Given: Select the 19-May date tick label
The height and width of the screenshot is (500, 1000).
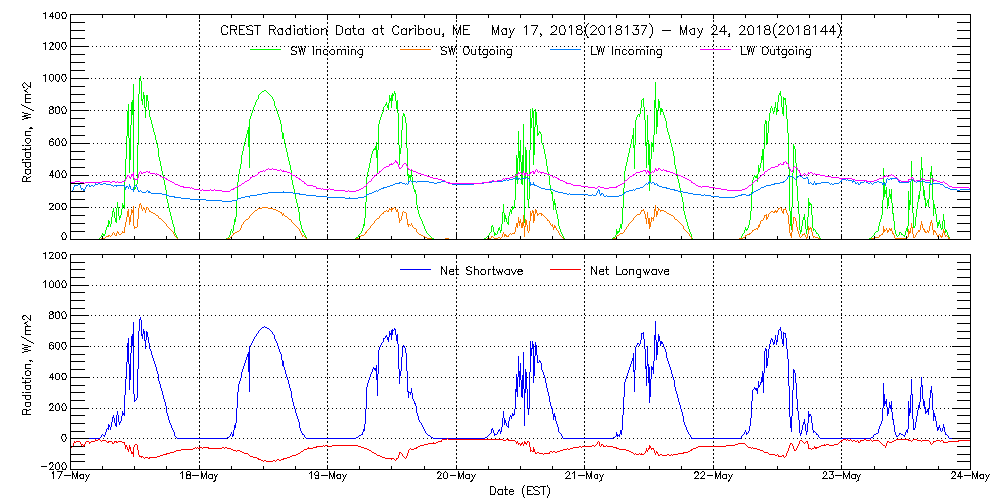Looking at the screenshot, I should 328,476.
